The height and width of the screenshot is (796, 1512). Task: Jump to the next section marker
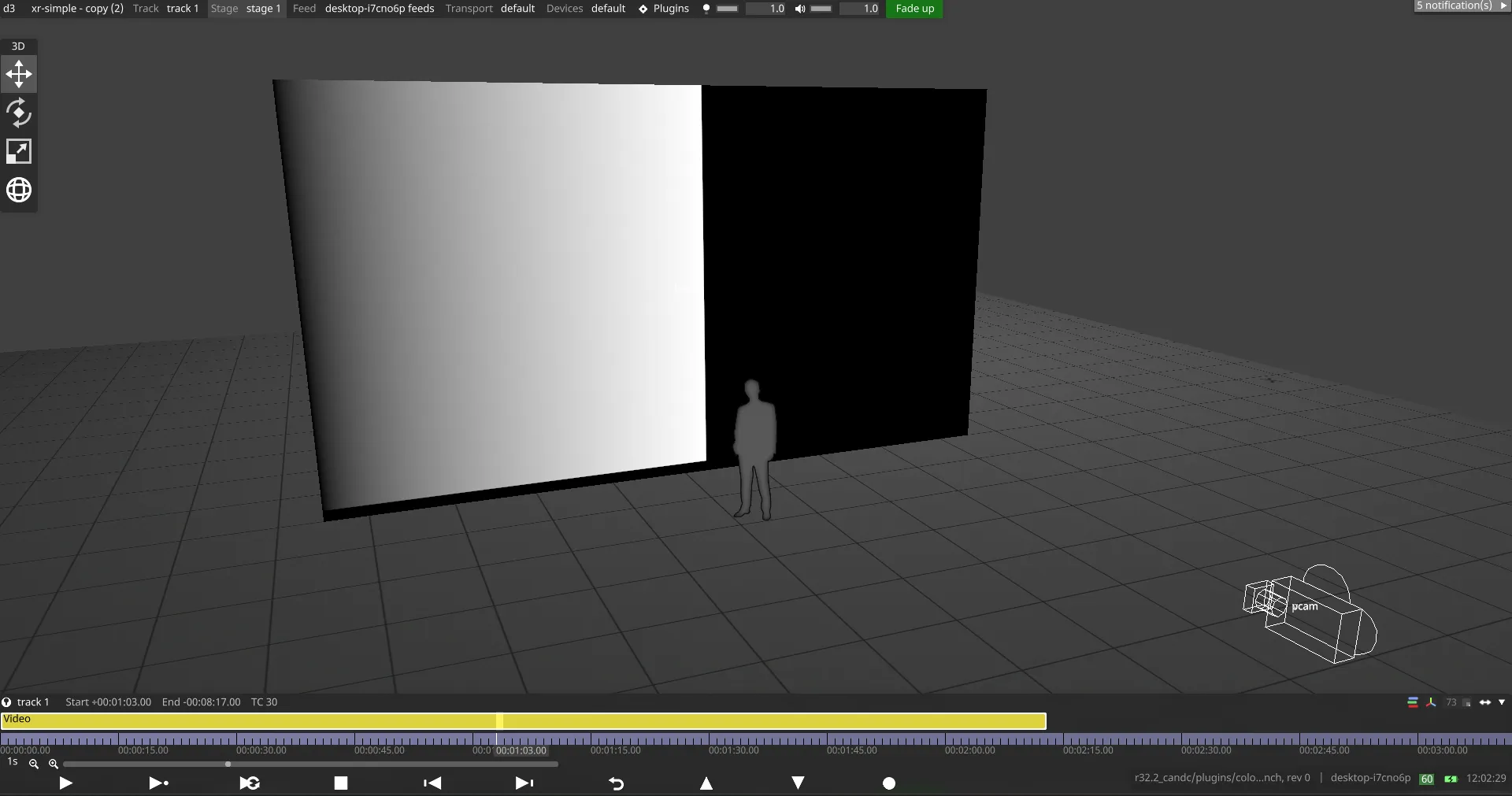[x=524, y=783]
